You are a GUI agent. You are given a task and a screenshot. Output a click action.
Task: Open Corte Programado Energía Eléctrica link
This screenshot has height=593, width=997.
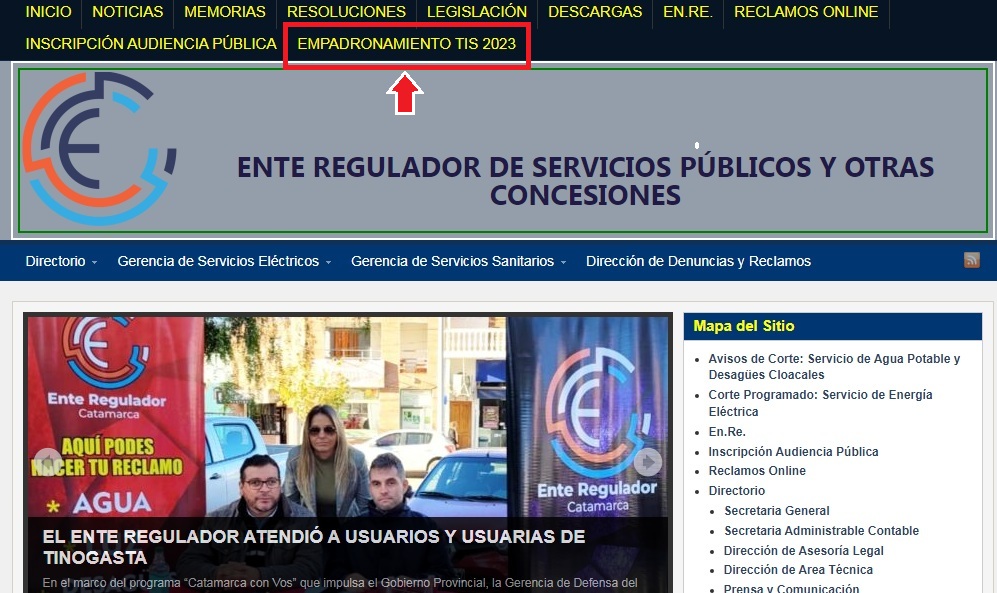(x=819, y=402)
